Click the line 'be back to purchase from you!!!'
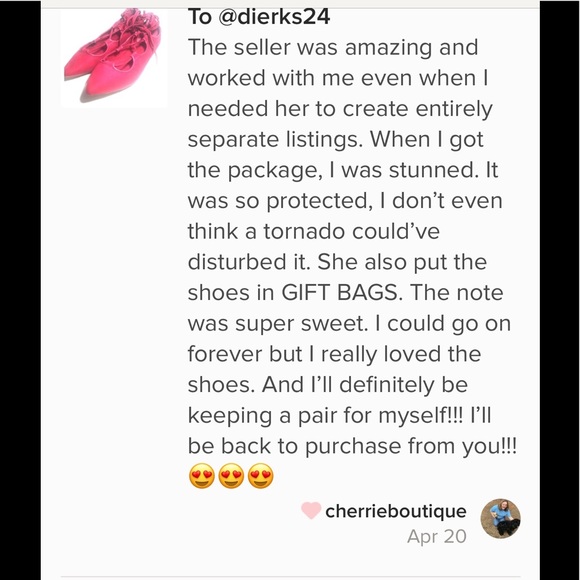Image resolution: width=580 pixels, height=580 pixels. 352,446
